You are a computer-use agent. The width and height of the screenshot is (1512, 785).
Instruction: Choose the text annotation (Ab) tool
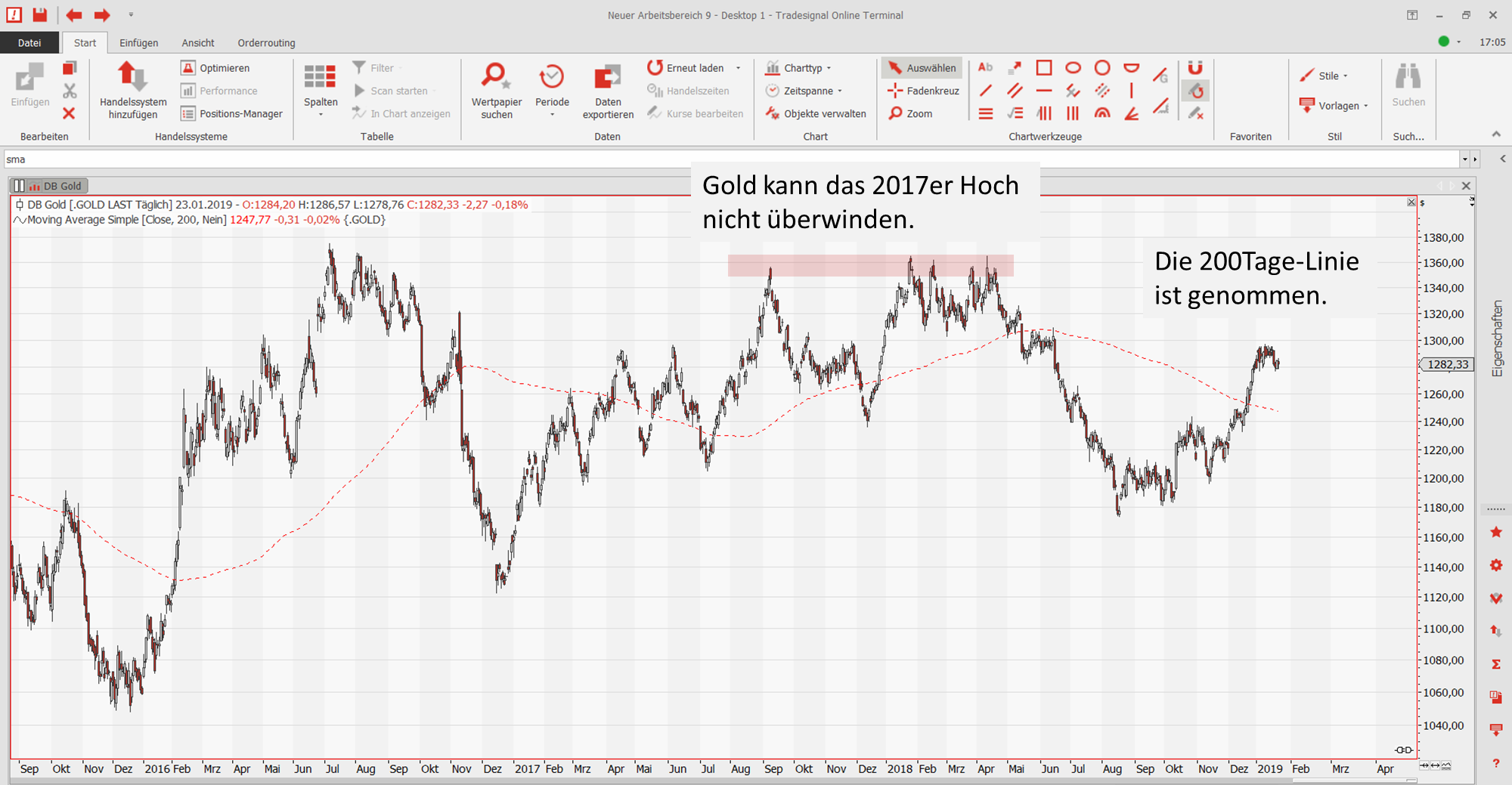(x=985, y=68)
